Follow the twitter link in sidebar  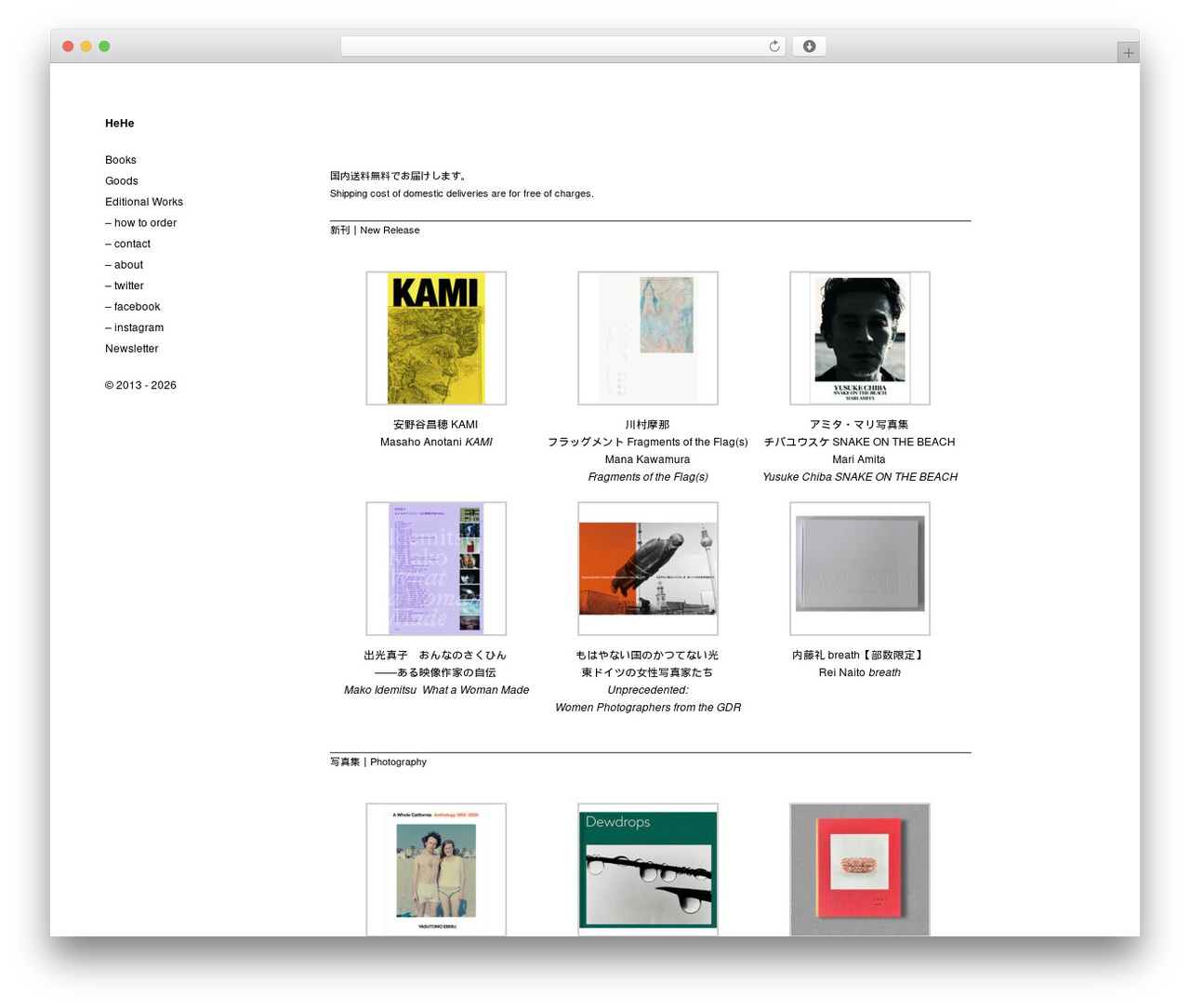[x=125, y=285]
